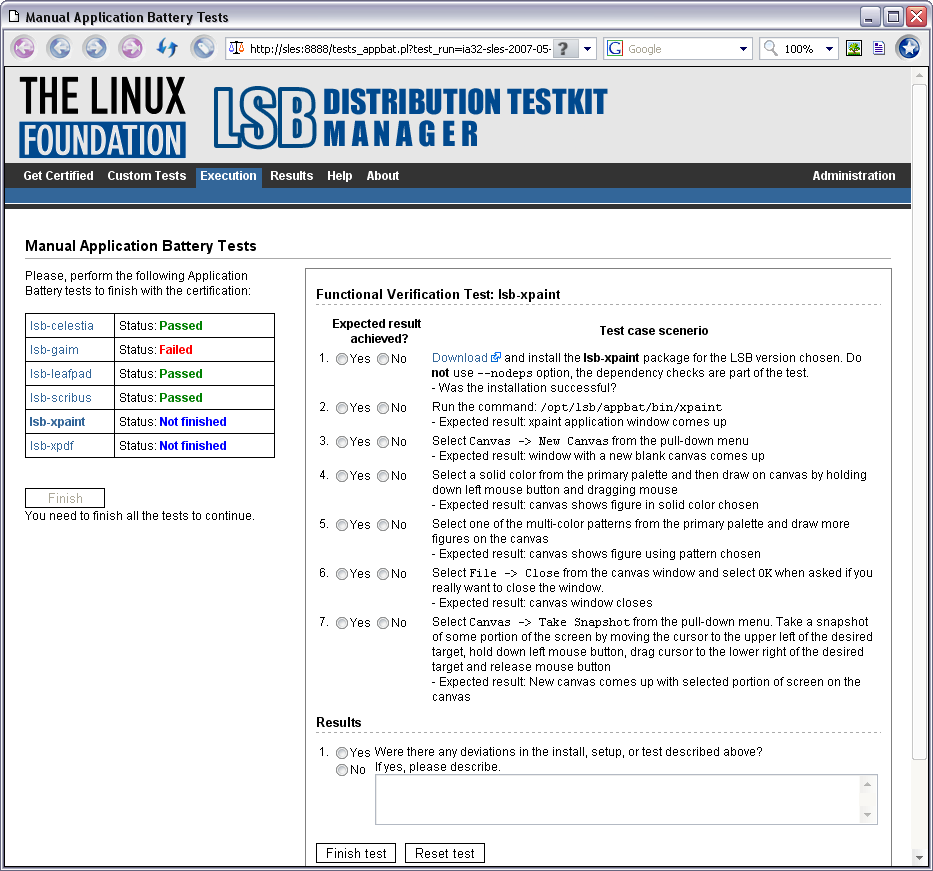Click the external-link icon beside Download
Image resolution: width=933 pixels, height=871 pixels.
pos(496,358)
